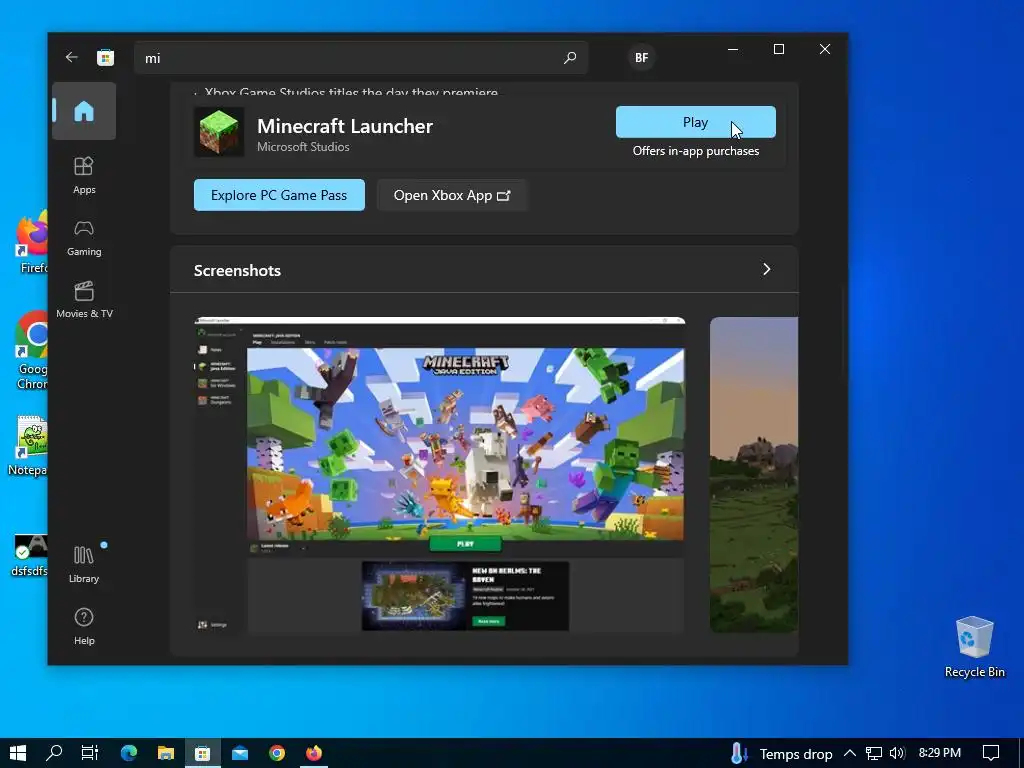Viewport: 1024px width, 768px height.
Task: Click the volume speaker icon in tray
Action: (x=897, y=753)
